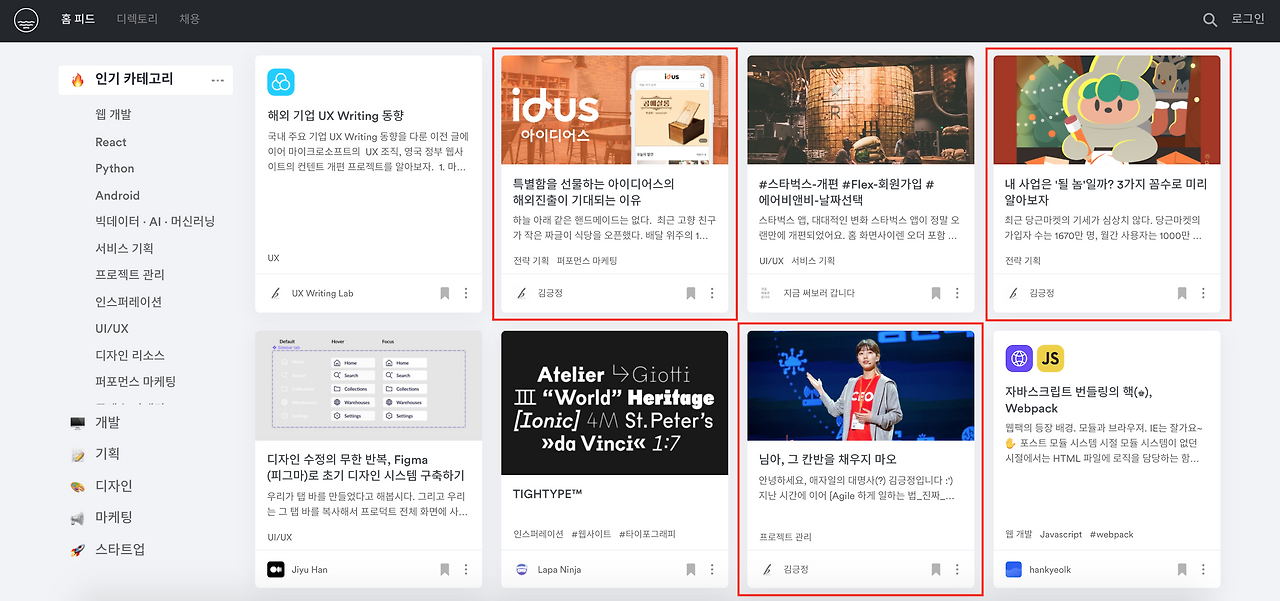The height and width of the screenshot is (601, 1280).
Task: Open the 디렉토리 tab
Action: (137, 19)
